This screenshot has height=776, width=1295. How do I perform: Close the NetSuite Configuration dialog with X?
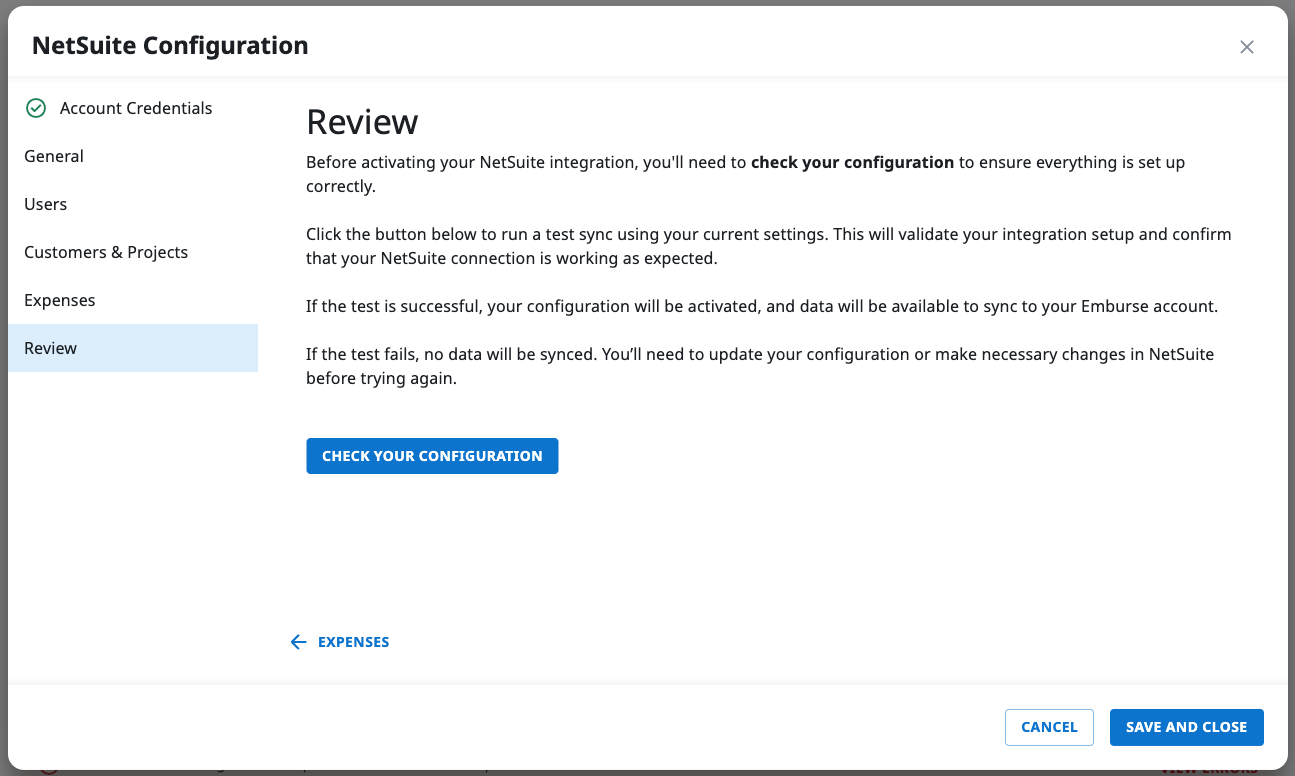click(1246, 47)
